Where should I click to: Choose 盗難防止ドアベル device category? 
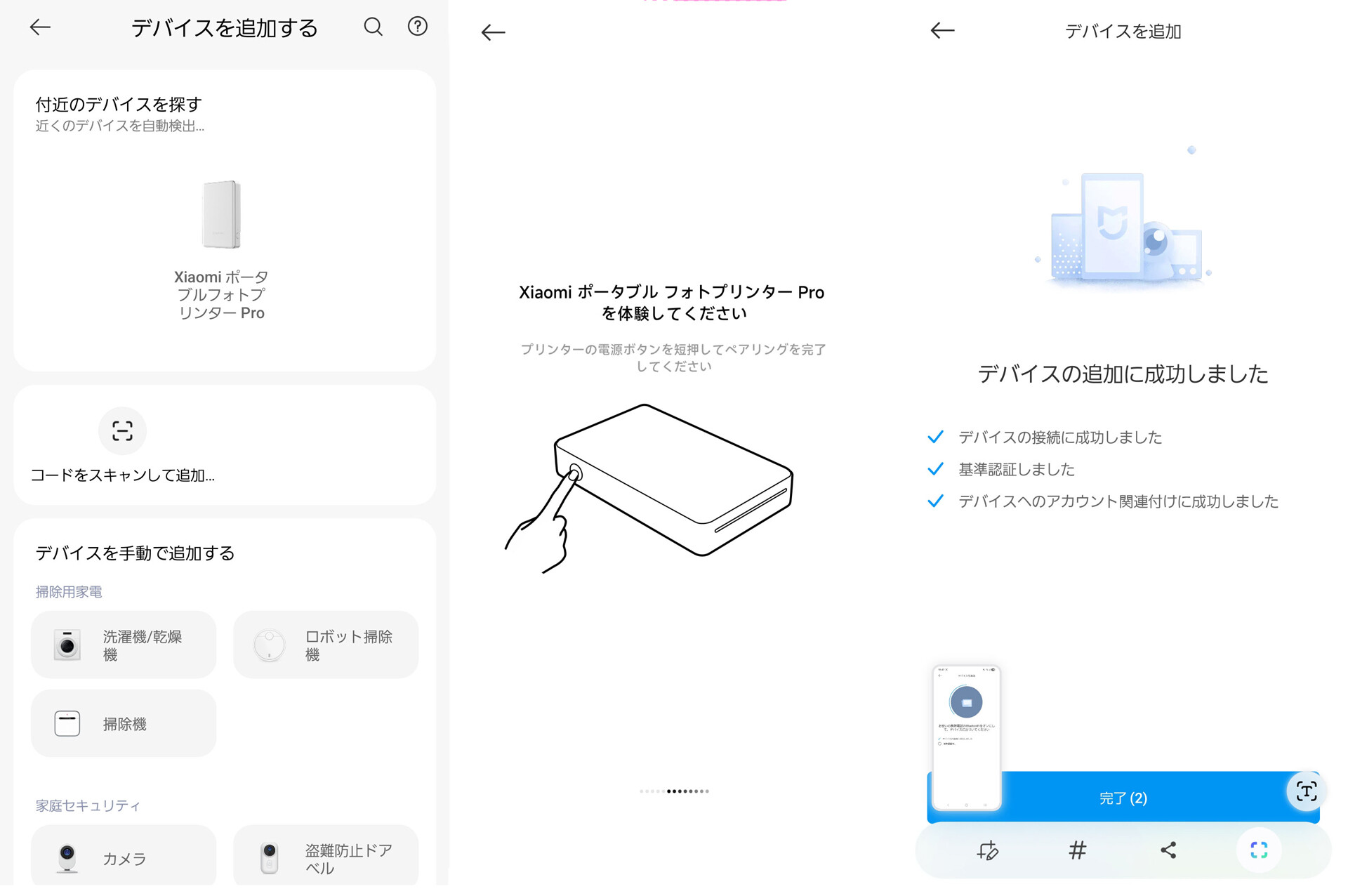[x=326, y=858]
